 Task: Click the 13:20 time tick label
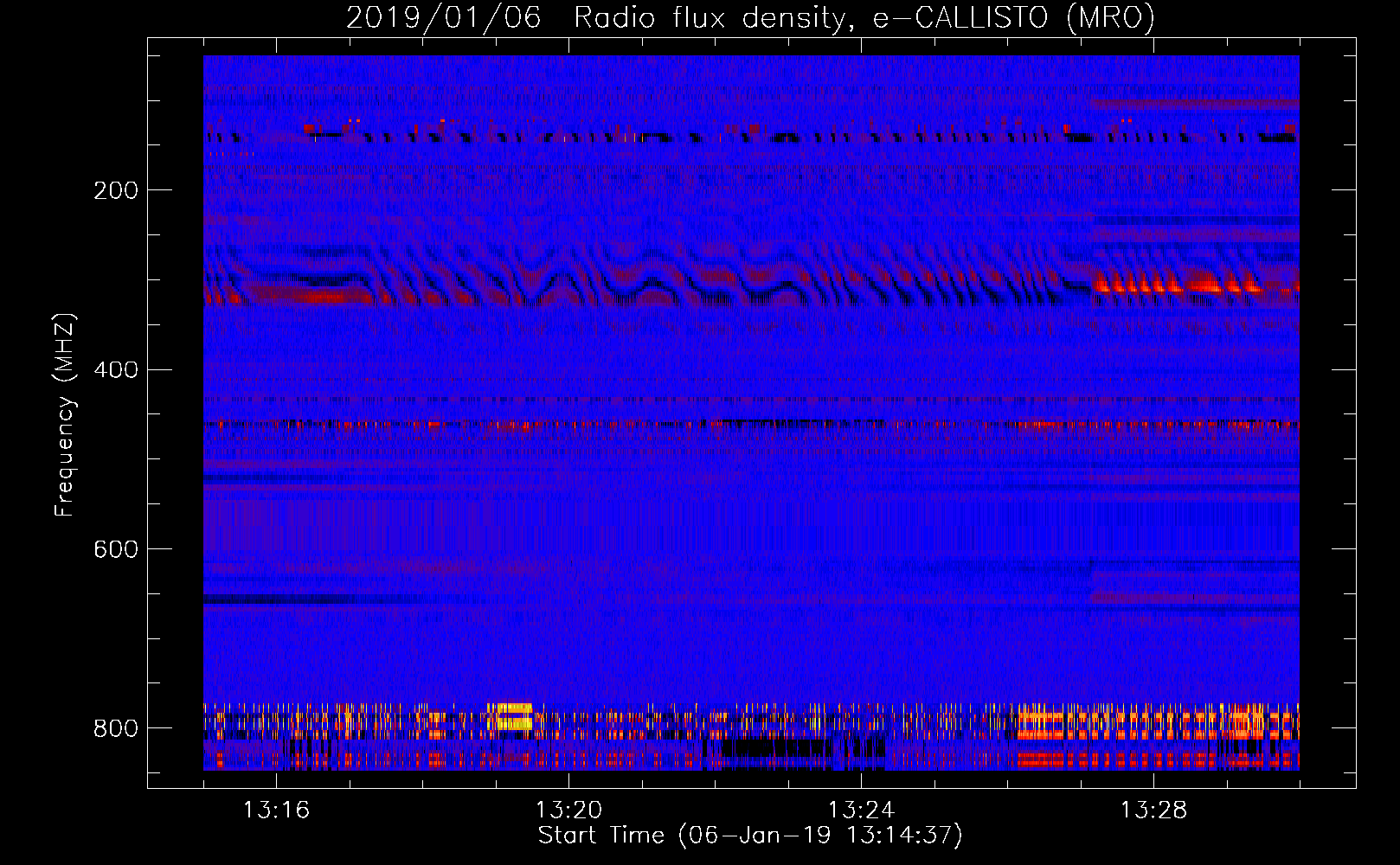click(568, 810)
